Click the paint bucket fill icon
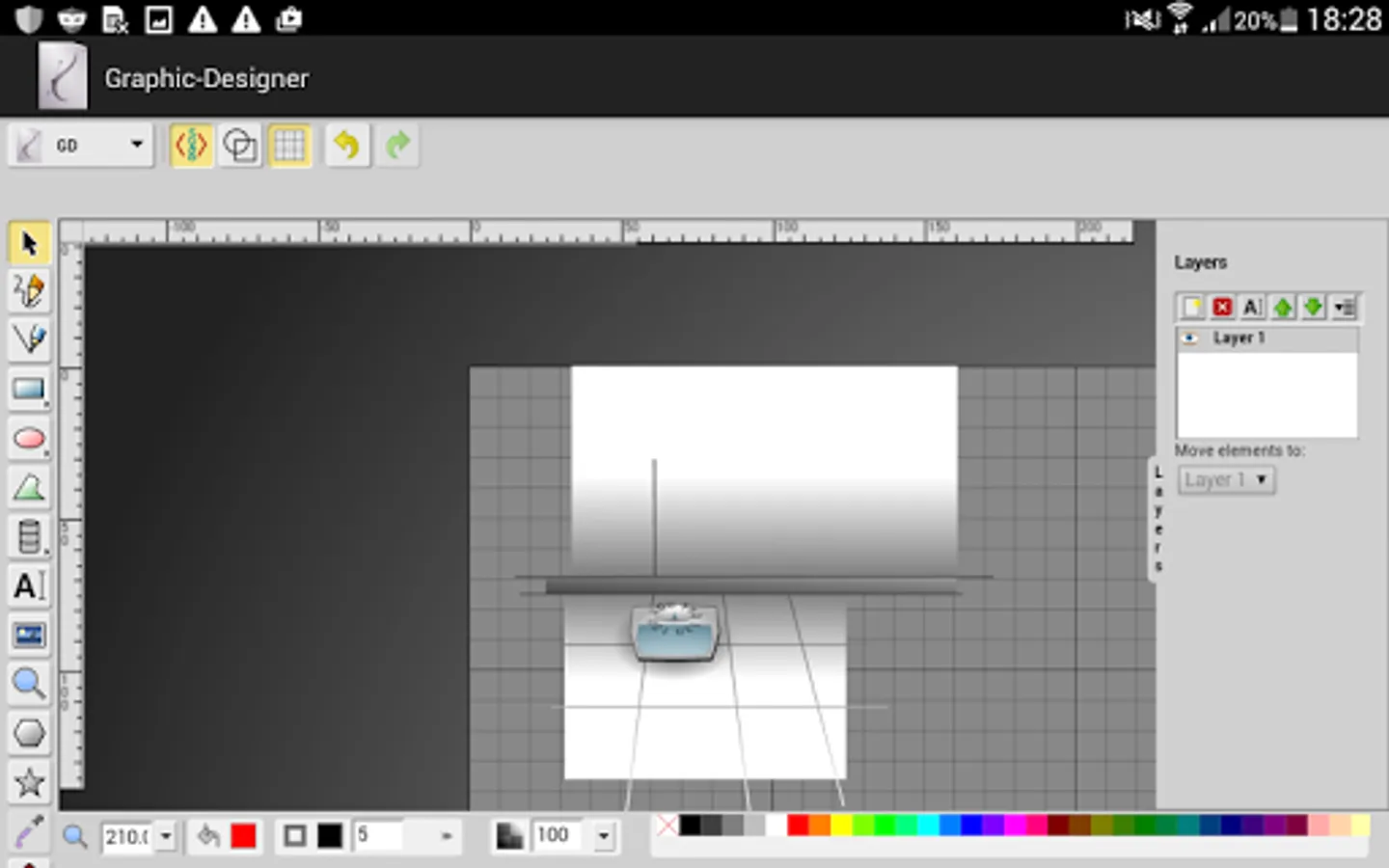Viewport: 1389px width, 868px height. click(x=208, y=835)
